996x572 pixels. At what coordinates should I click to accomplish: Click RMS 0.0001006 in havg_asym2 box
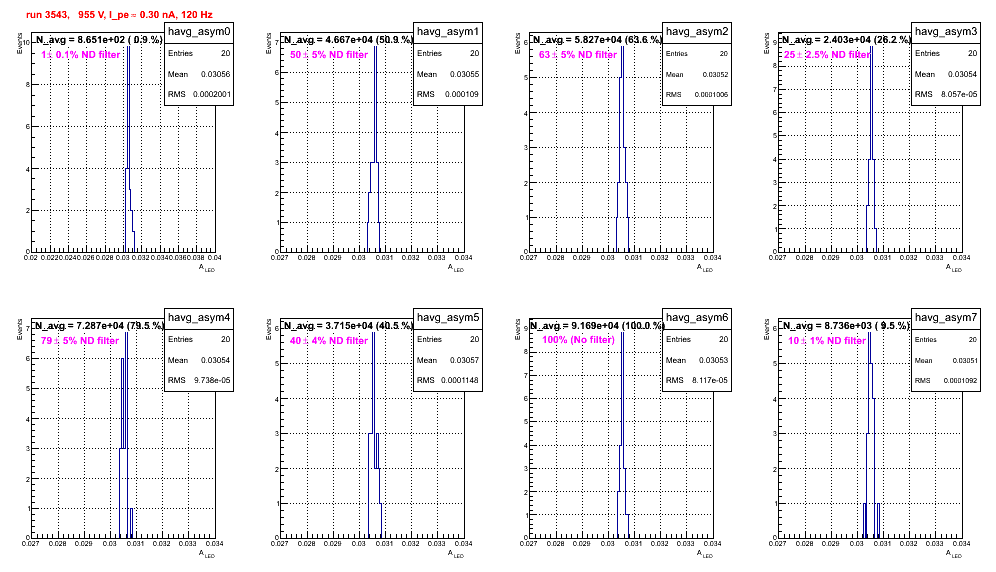click(x=697, y=94)
